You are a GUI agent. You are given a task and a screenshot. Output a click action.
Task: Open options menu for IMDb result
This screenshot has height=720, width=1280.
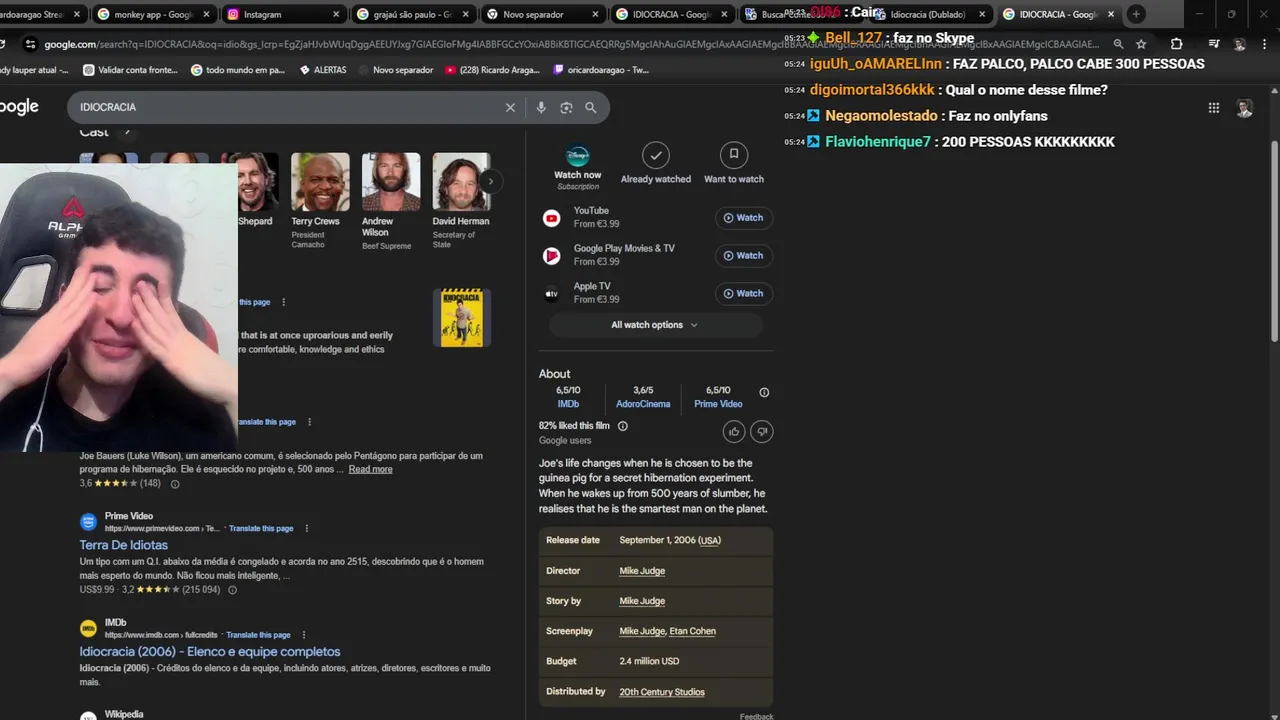pos(304,635)
